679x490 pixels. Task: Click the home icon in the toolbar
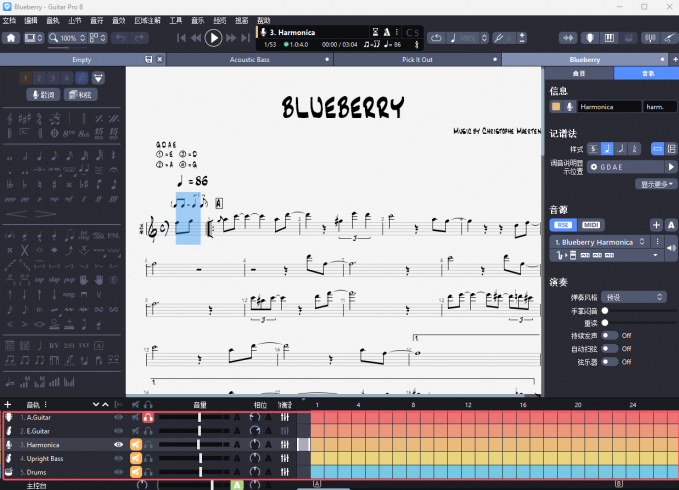[11, 38]
